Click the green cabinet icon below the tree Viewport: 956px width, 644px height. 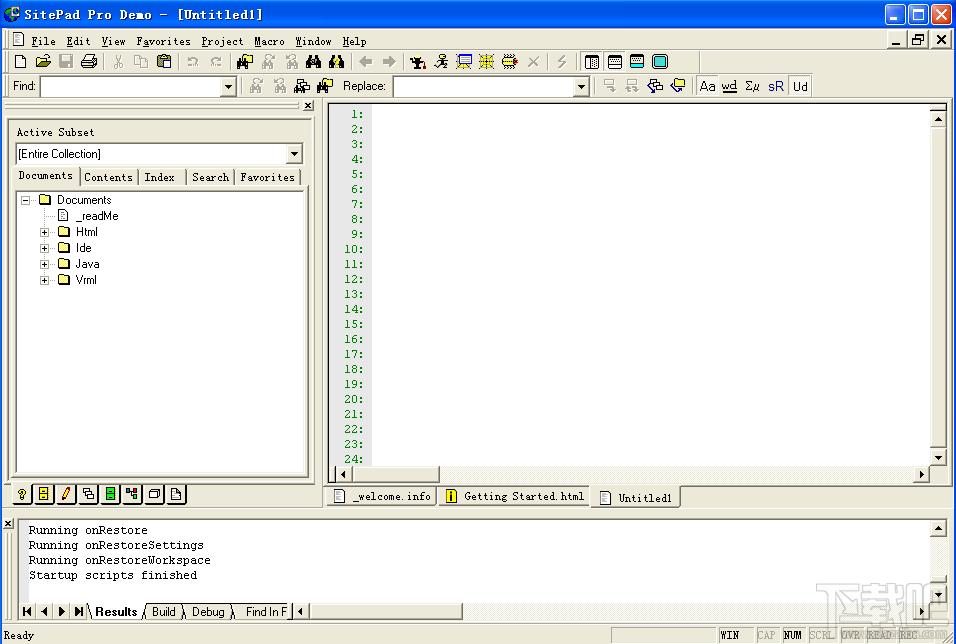[x=110, y=494]
